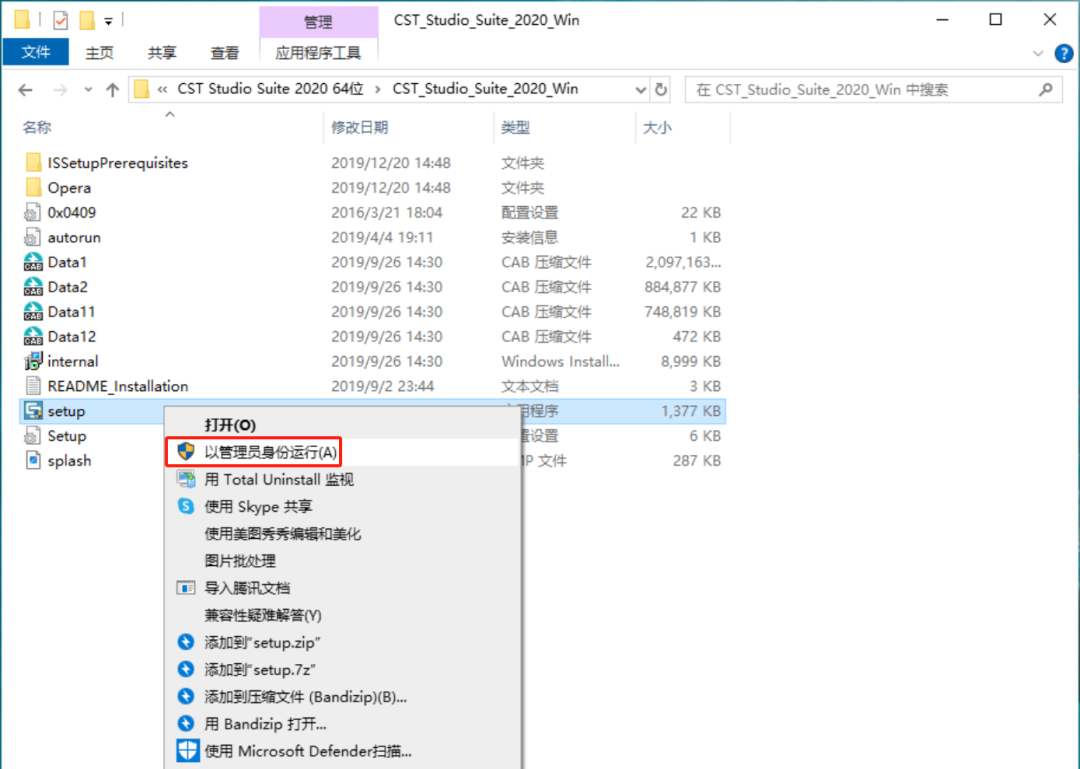Click the CST_Studio_Suite_2020_Win breadcrumb
The image size is (1080, 769).
(485, 89)
